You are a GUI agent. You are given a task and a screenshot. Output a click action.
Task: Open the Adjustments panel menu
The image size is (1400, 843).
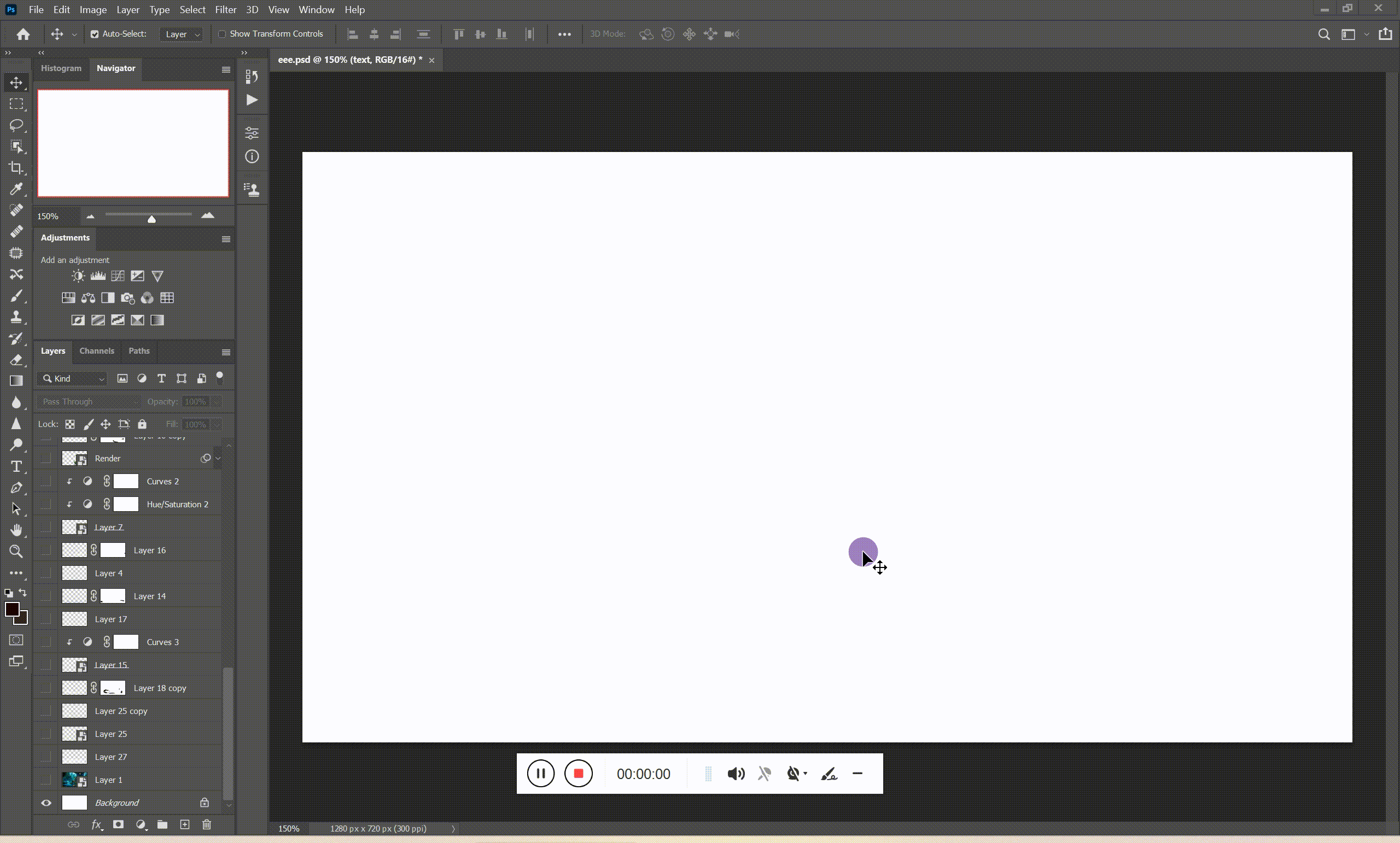[x=226, y=239]
